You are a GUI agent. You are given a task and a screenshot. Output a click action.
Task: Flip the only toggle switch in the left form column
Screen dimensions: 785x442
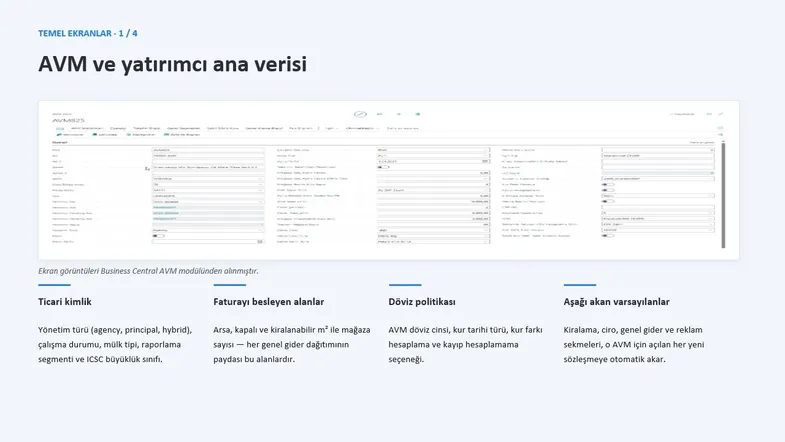click(x=158, y=236)
